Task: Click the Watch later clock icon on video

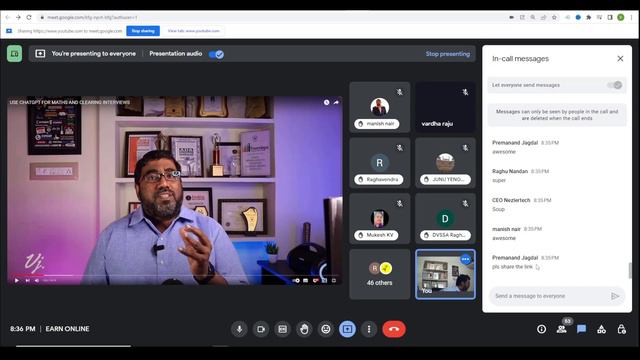Action: point(327,102)
